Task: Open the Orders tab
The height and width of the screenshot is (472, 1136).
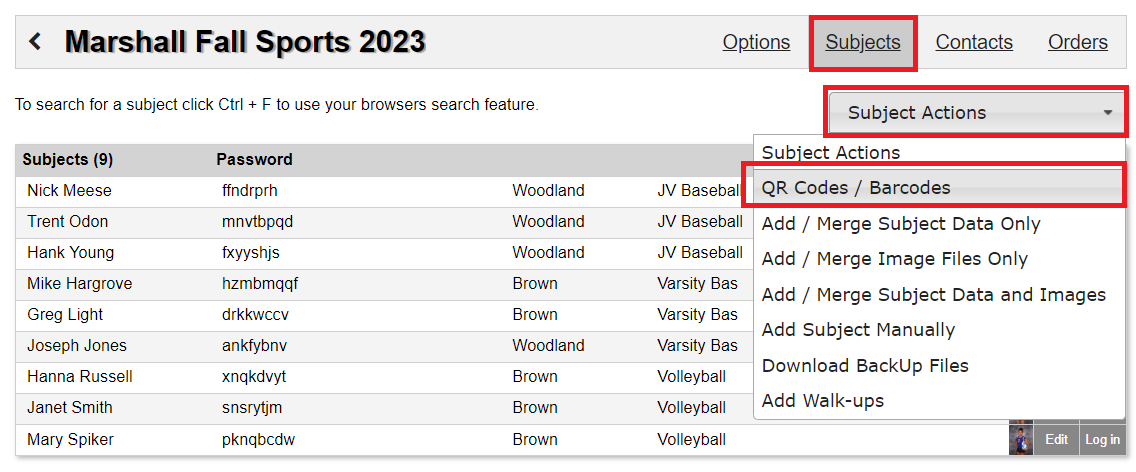Action: pos(1077,42)
